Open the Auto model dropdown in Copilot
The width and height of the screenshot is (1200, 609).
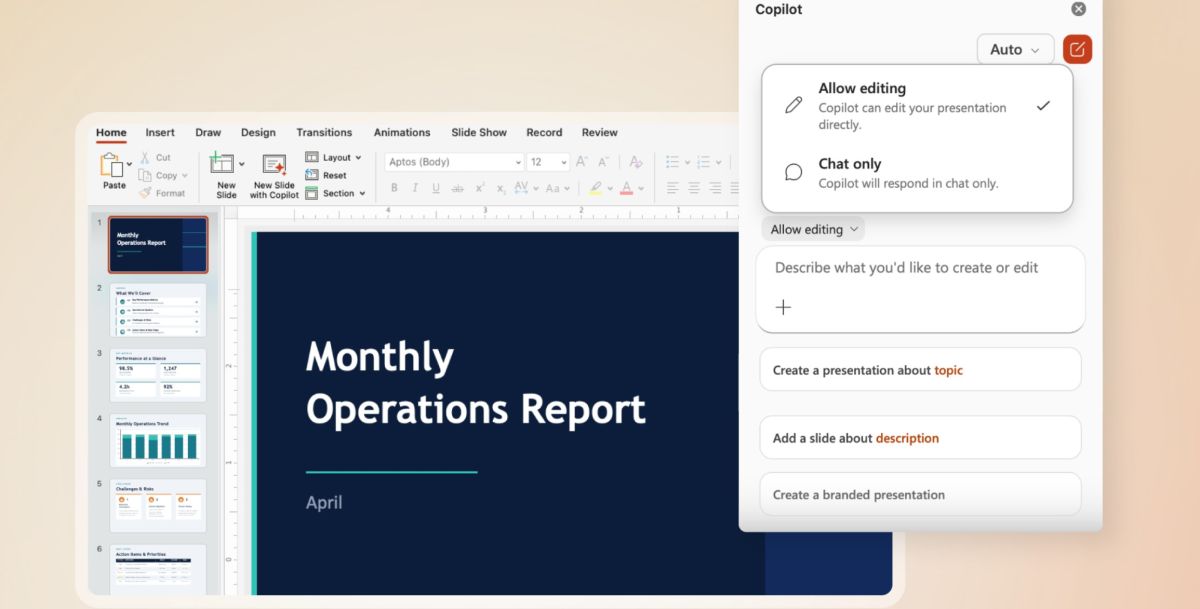tap(1015, 48)
